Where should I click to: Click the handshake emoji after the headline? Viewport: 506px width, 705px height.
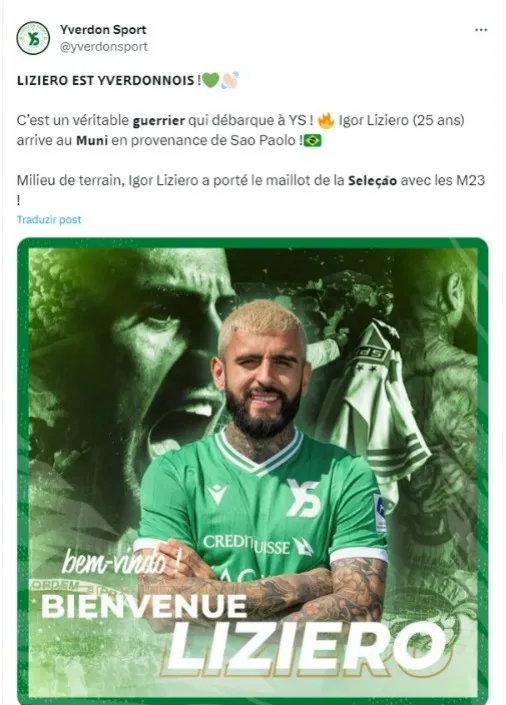pos(229,80)
